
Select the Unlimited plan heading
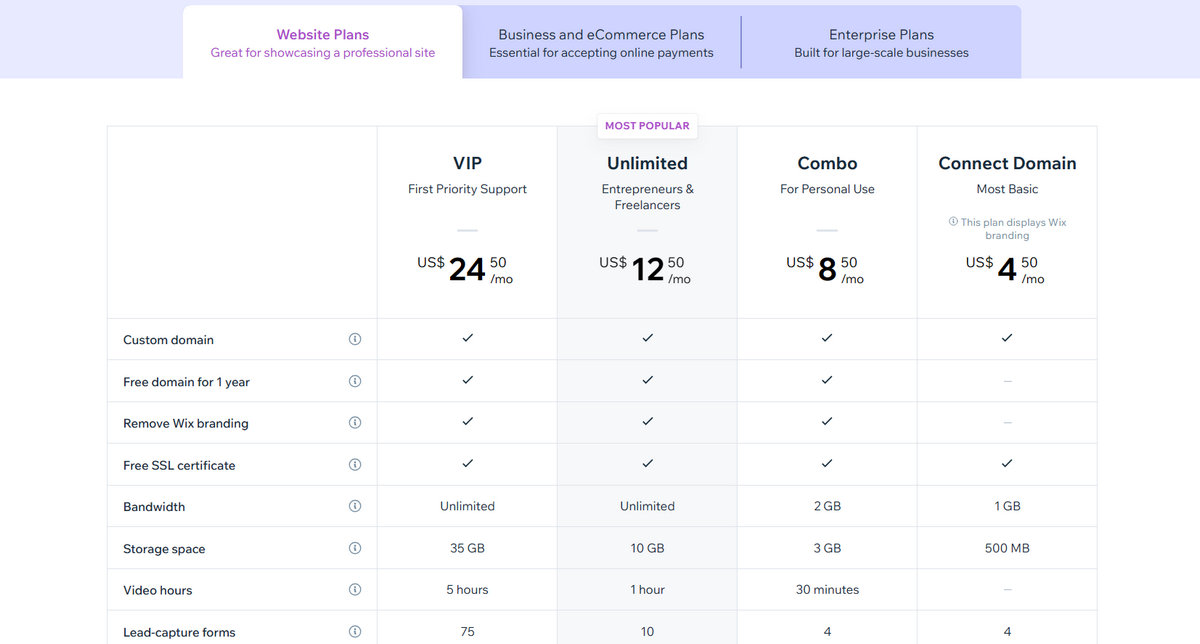647,163
